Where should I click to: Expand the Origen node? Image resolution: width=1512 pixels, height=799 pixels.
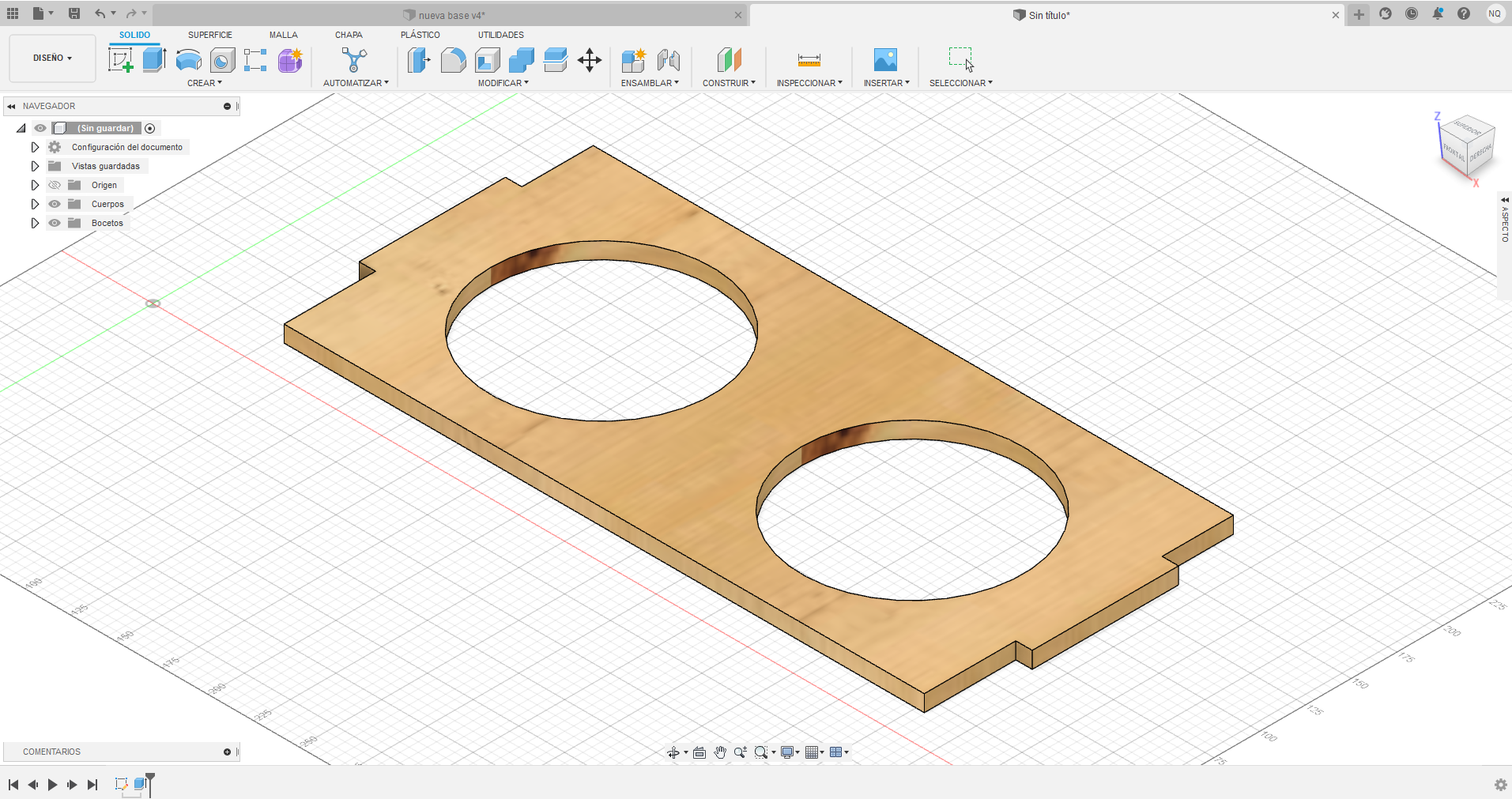[x=35, y=185]
